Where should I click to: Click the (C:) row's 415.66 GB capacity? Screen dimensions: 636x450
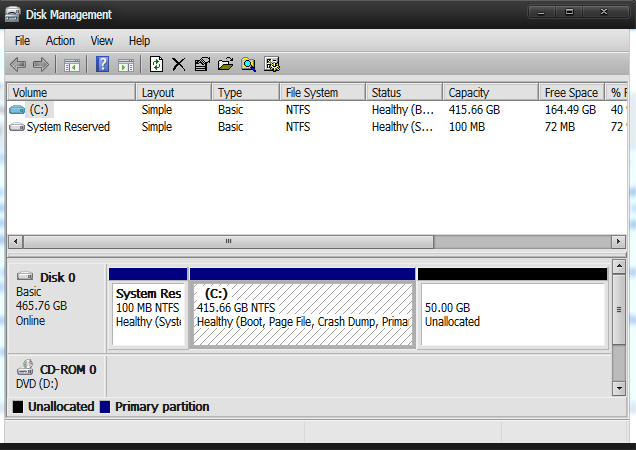point(474,110)
